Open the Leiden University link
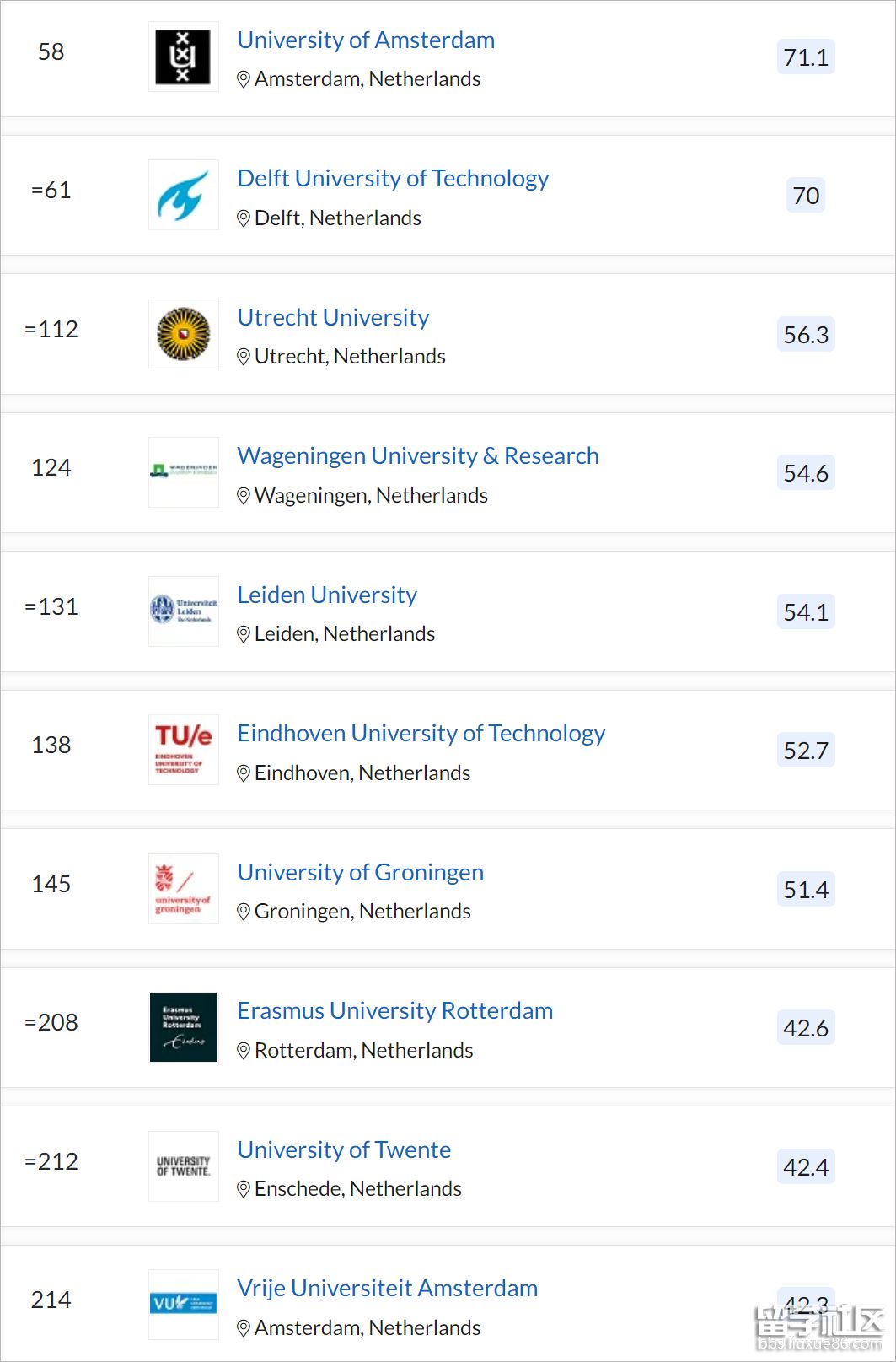 [x=327, y=595]
